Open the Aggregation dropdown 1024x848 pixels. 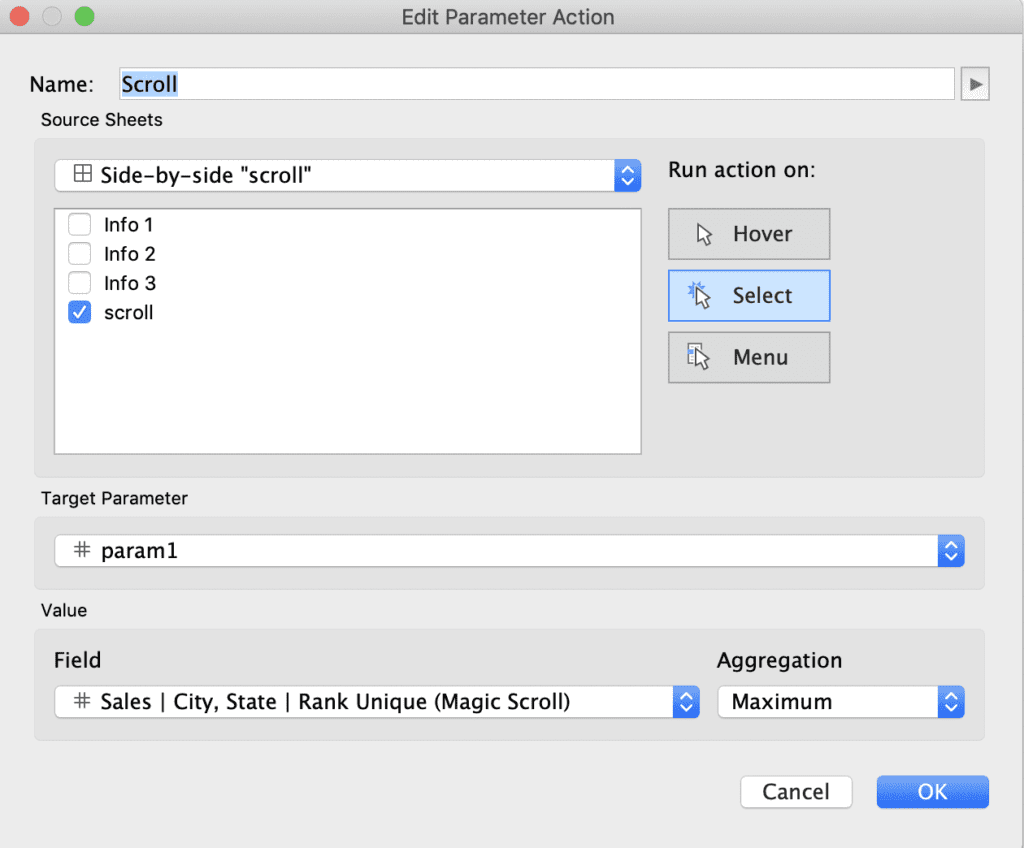(x=950, y=701)
